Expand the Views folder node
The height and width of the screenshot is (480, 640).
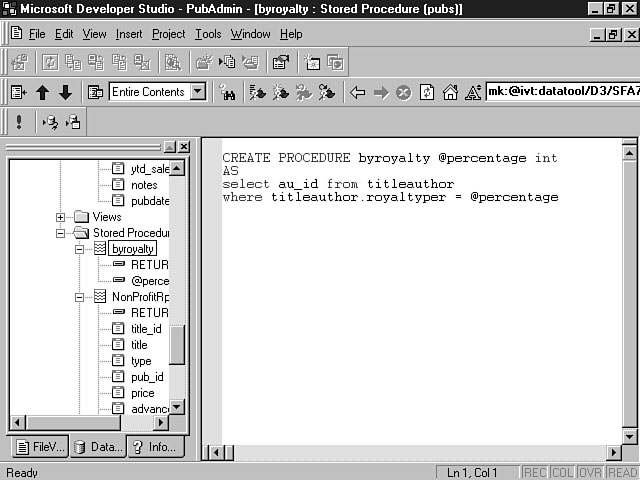tap(61, 217)
